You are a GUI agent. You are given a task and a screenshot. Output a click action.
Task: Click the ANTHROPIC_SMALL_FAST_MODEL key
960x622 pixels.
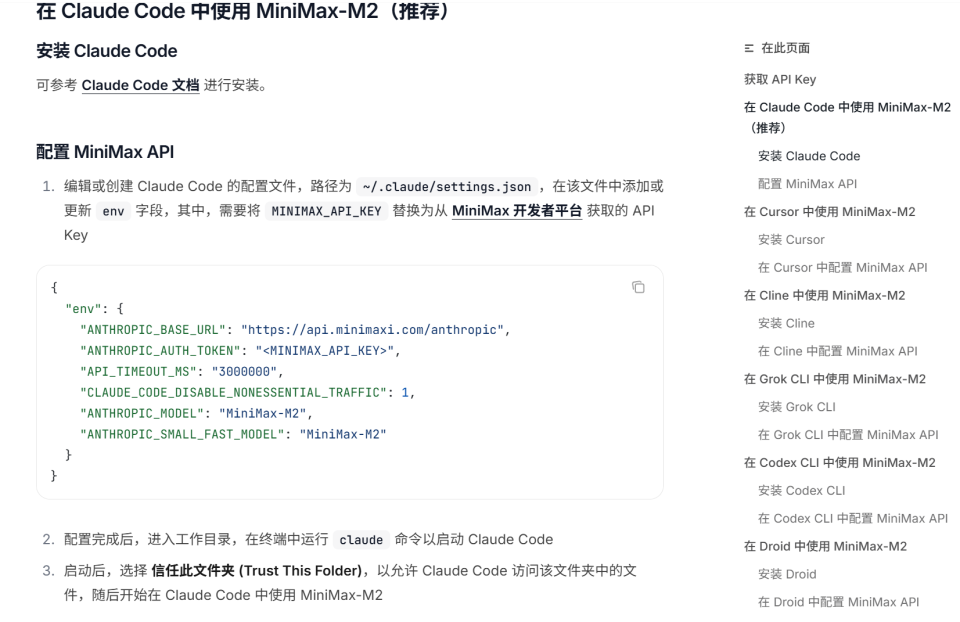pos(182,434)
